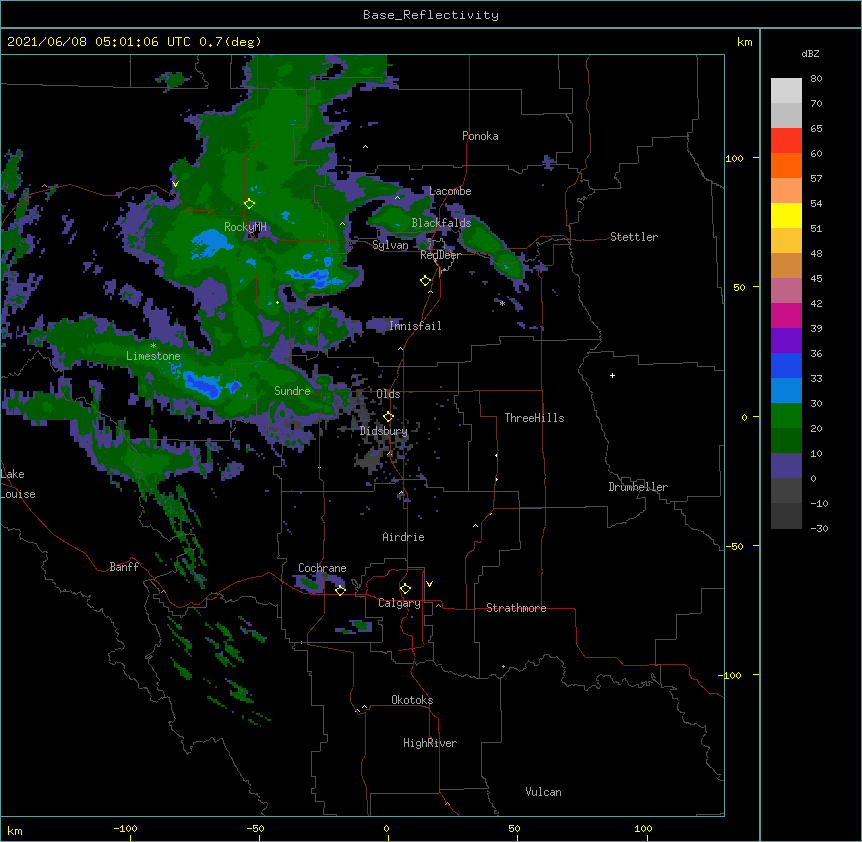Click the Airdrie label
Image resolution: width=862 pixels, height=842 pixels.
(403, 537)
